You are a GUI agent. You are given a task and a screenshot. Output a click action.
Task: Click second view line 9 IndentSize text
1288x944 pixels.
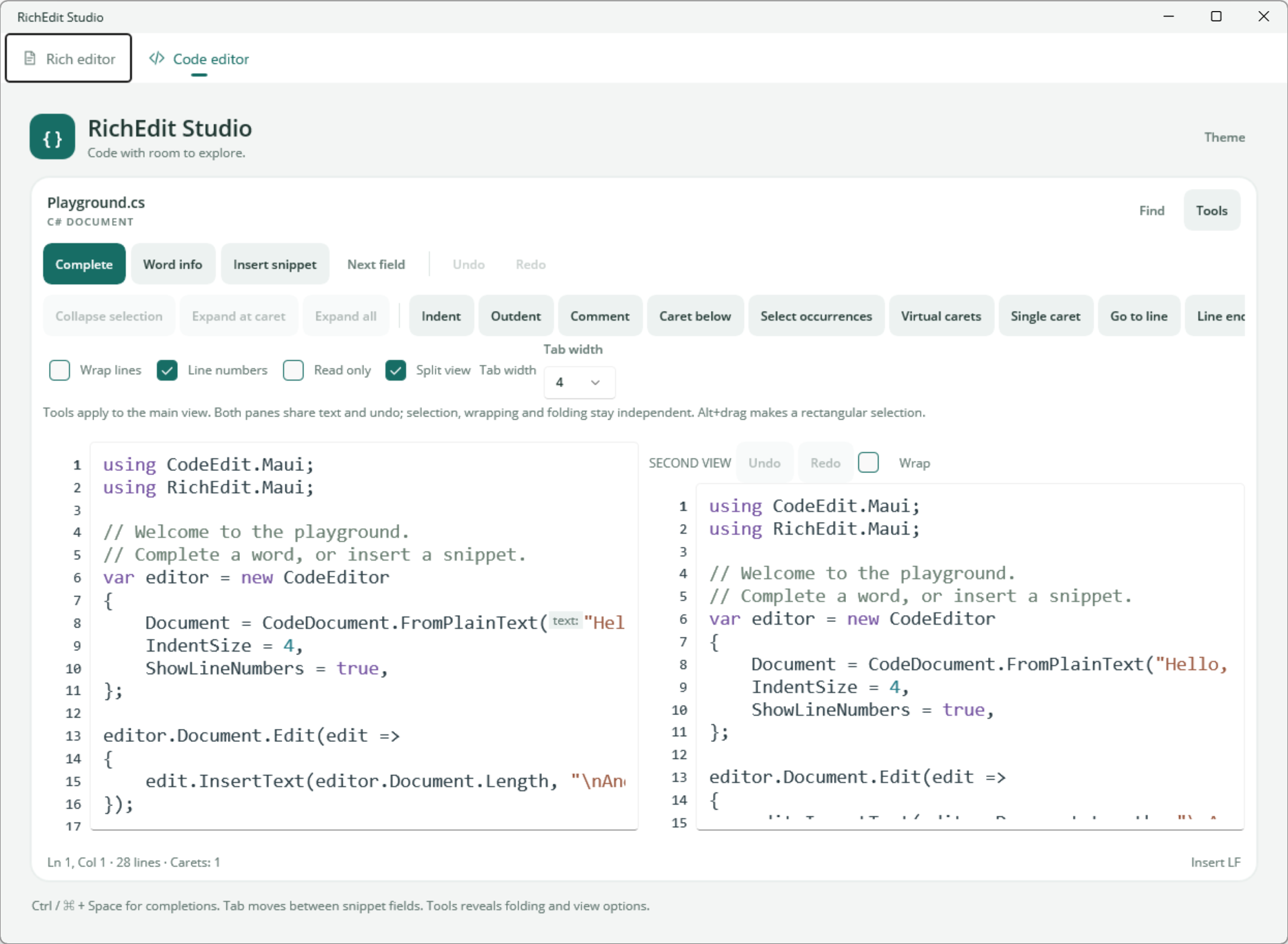click(x=831, y=687)
